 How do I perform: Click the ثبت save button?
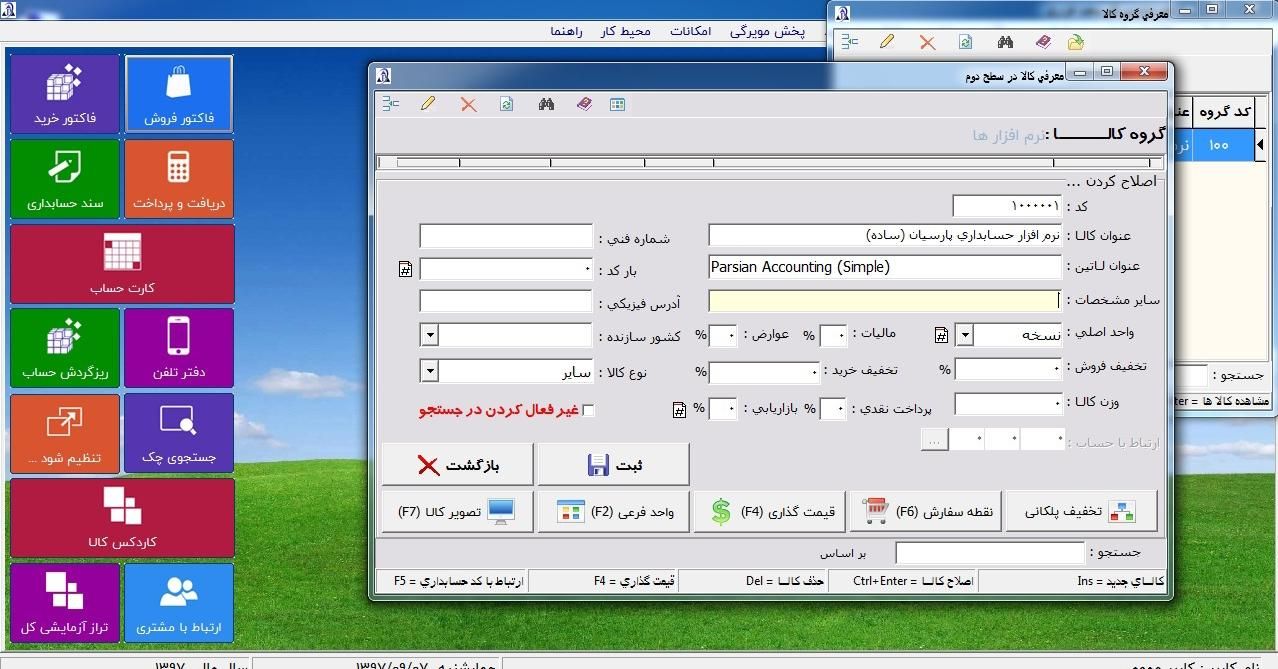point(613,465)
